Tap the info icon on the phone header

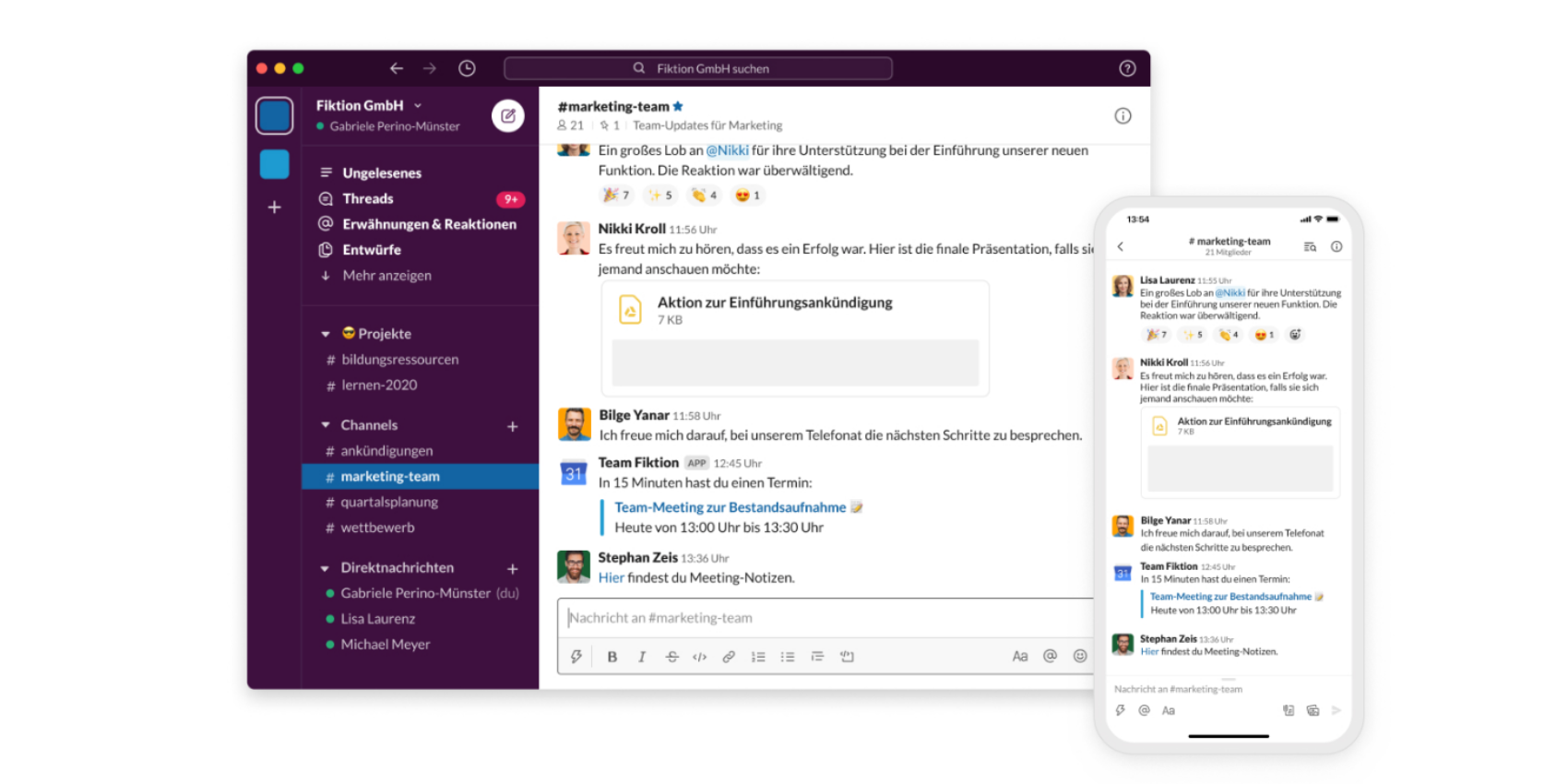click(1336, 246)
